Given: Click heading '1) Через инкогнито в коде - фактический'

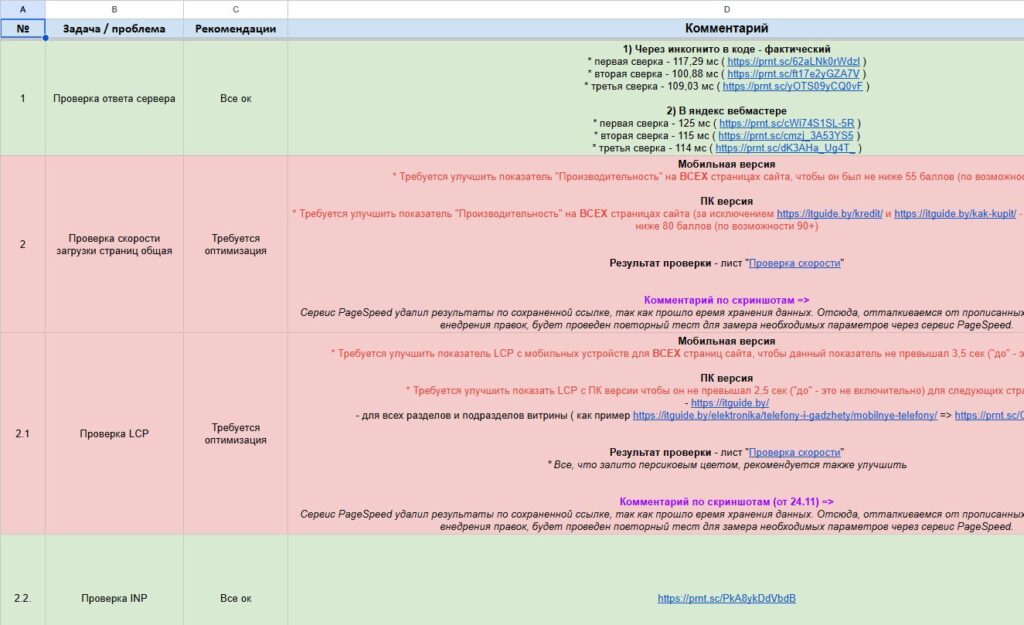Looking at the screenshot, I should [x=726, y=49].
